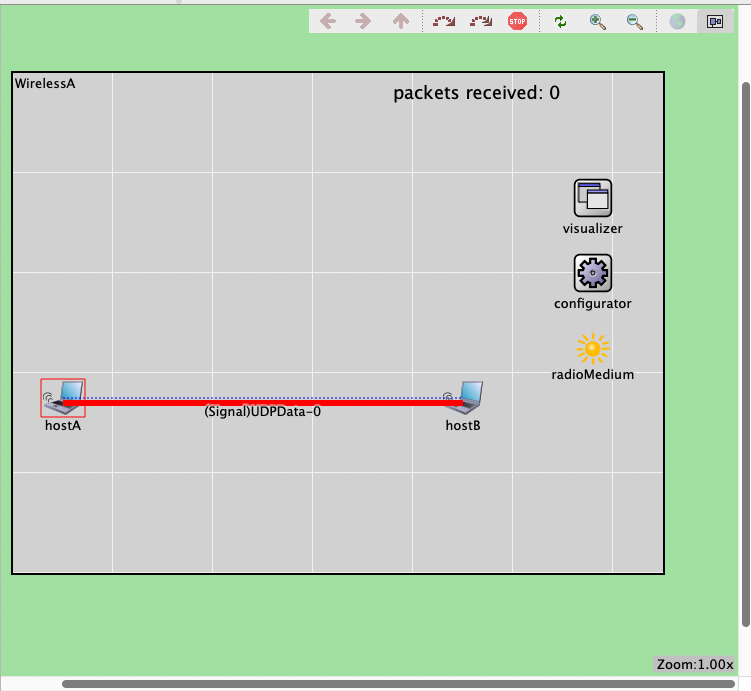This screenshot has height=691, width=751.
Task: Click the visualizer text label
Action: [x=593, y=229]
